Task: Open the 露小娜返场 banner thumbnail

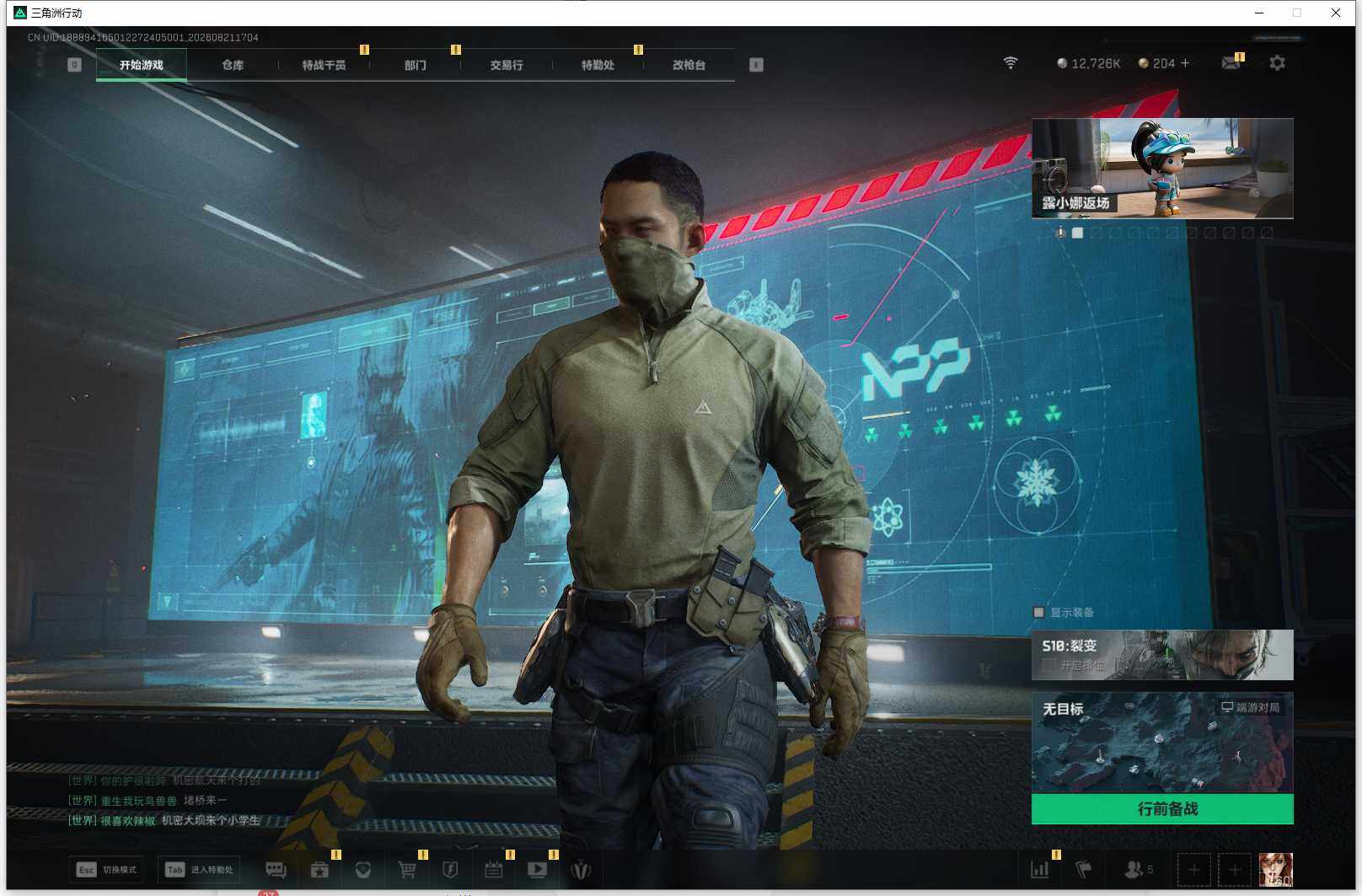Action: (x=1162, y=169)
